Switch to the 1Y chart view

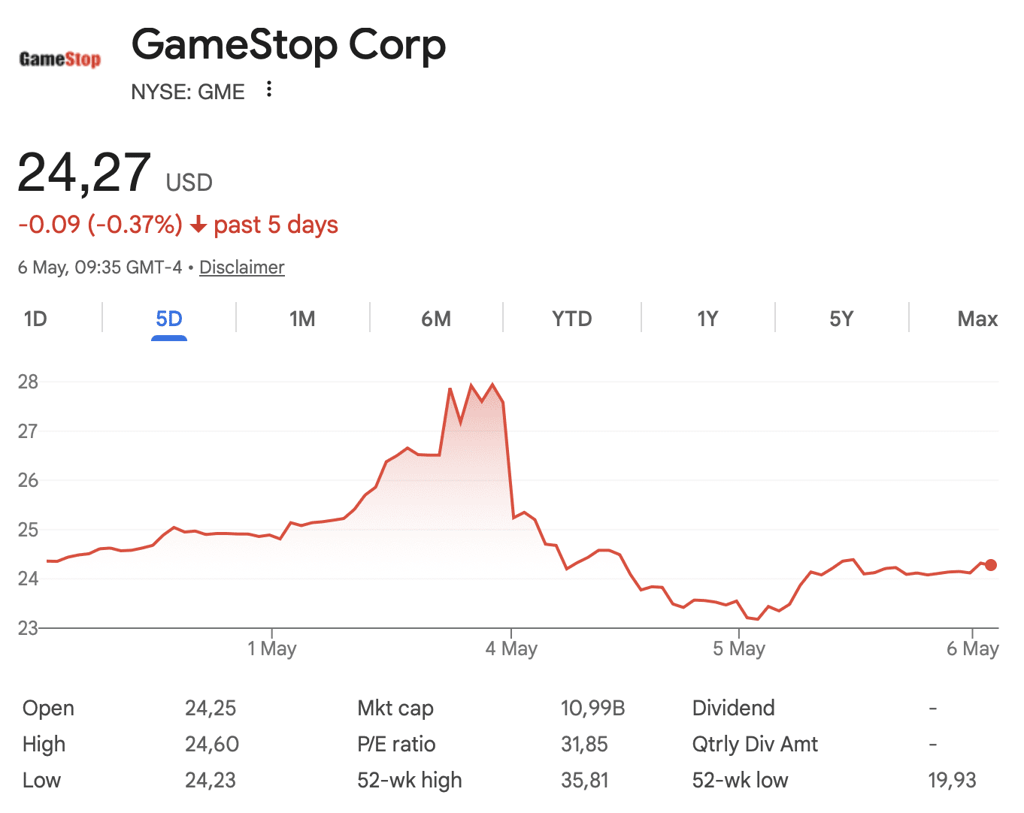point(708,319)
